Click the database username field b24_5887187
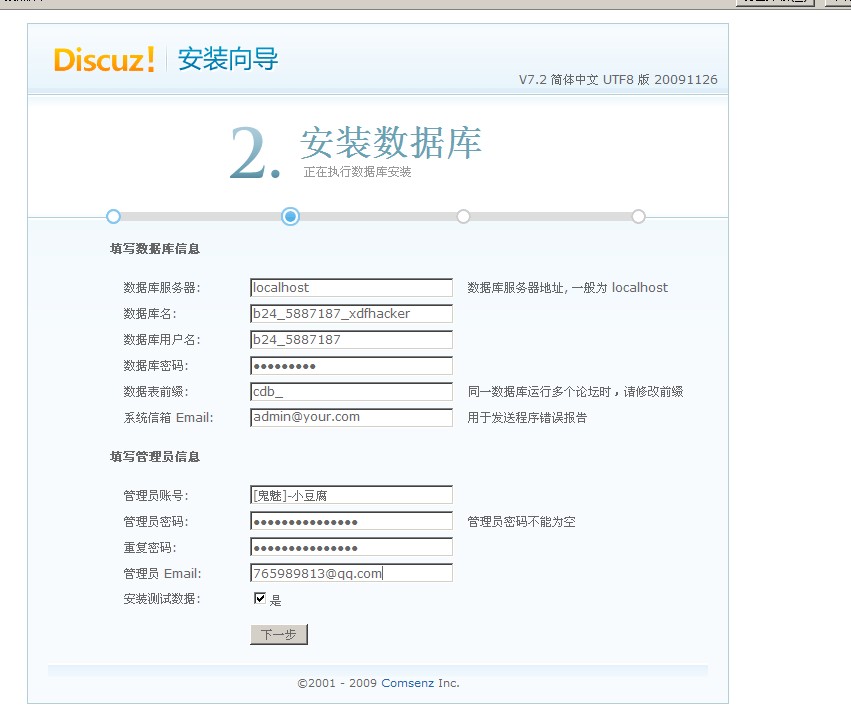851x705 pixels. (351, 340)
